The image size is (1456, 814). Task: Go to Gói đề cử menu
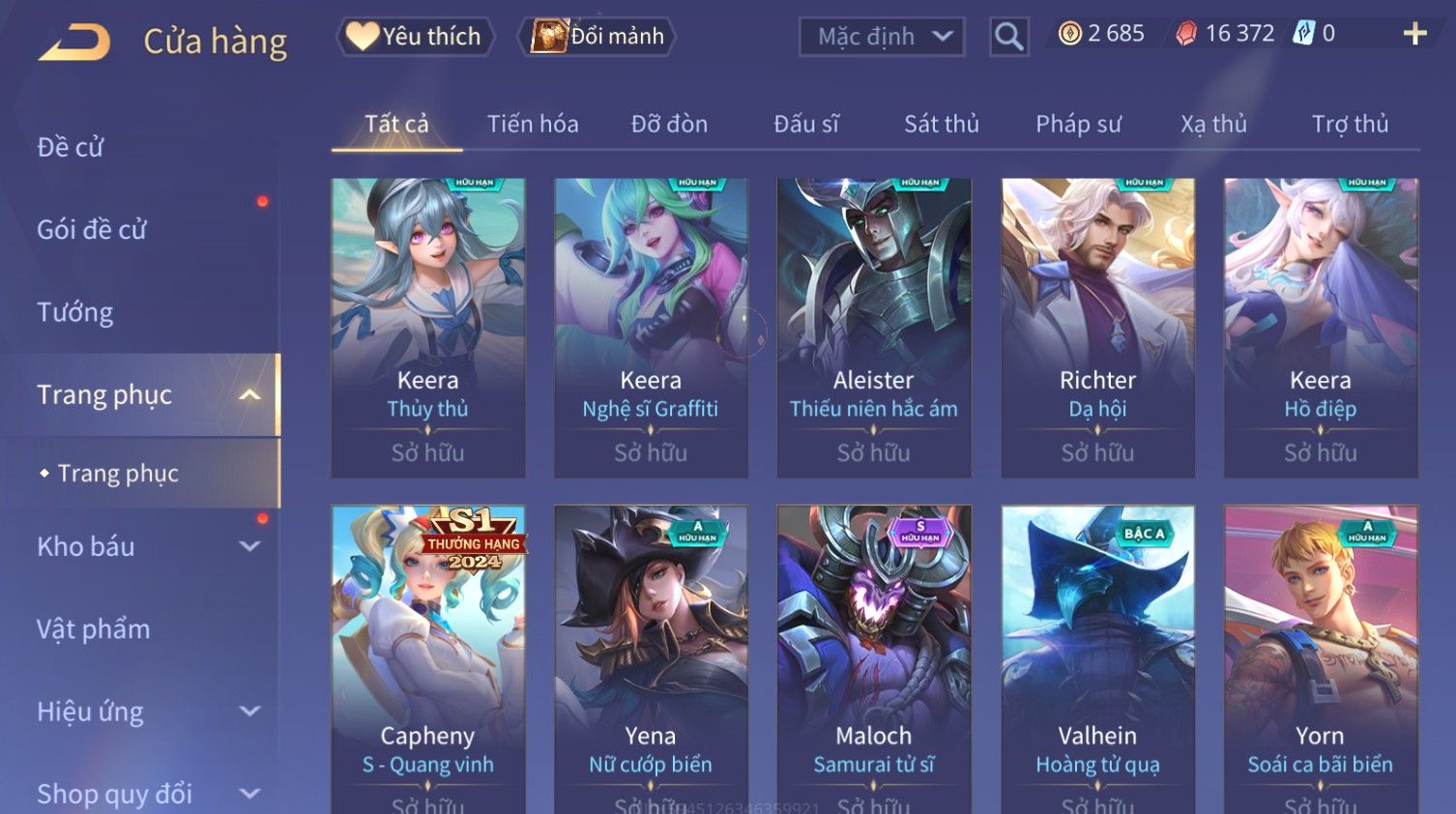[91, 230]
